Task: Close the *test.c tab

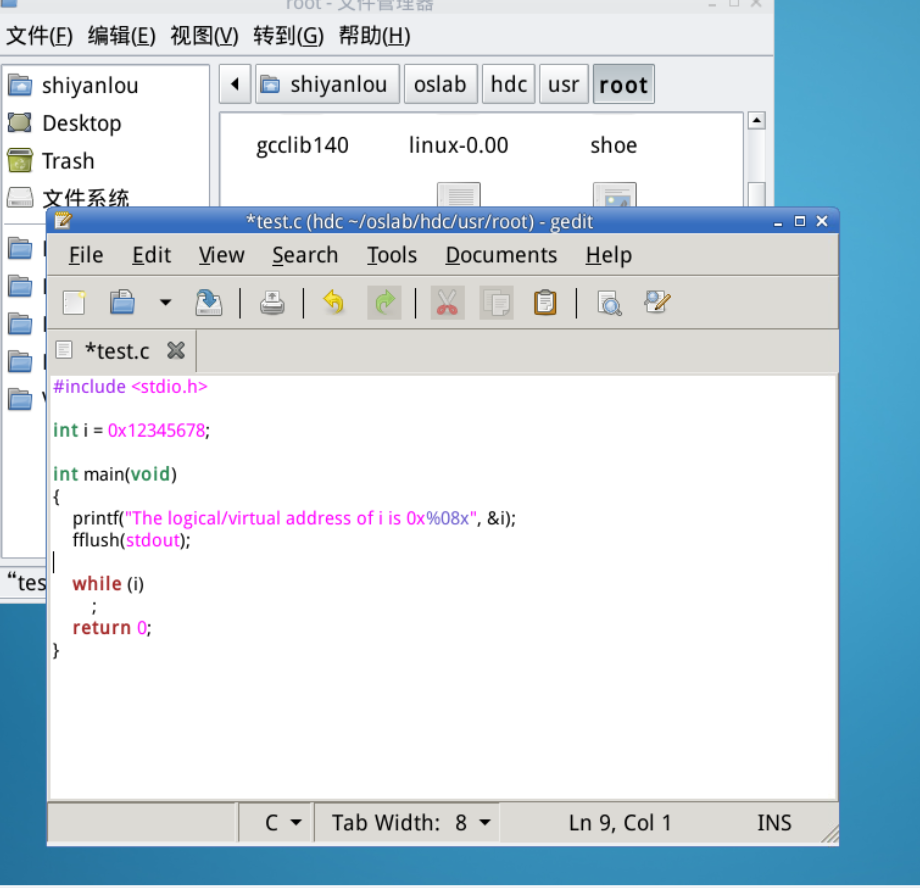Action: pos(176,351)
